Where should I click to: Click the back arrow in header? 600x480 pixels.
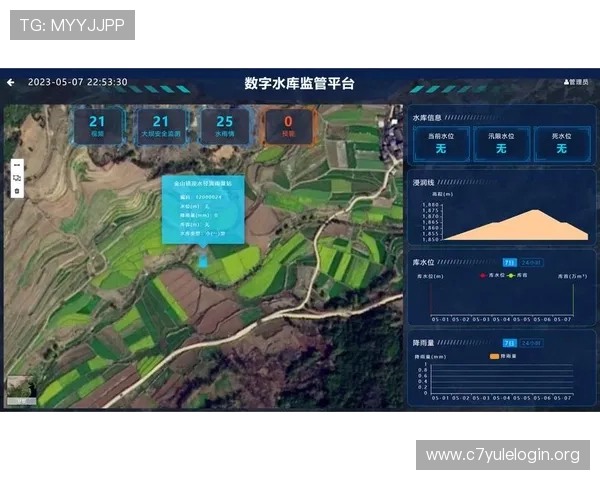(x=11, y=82)
